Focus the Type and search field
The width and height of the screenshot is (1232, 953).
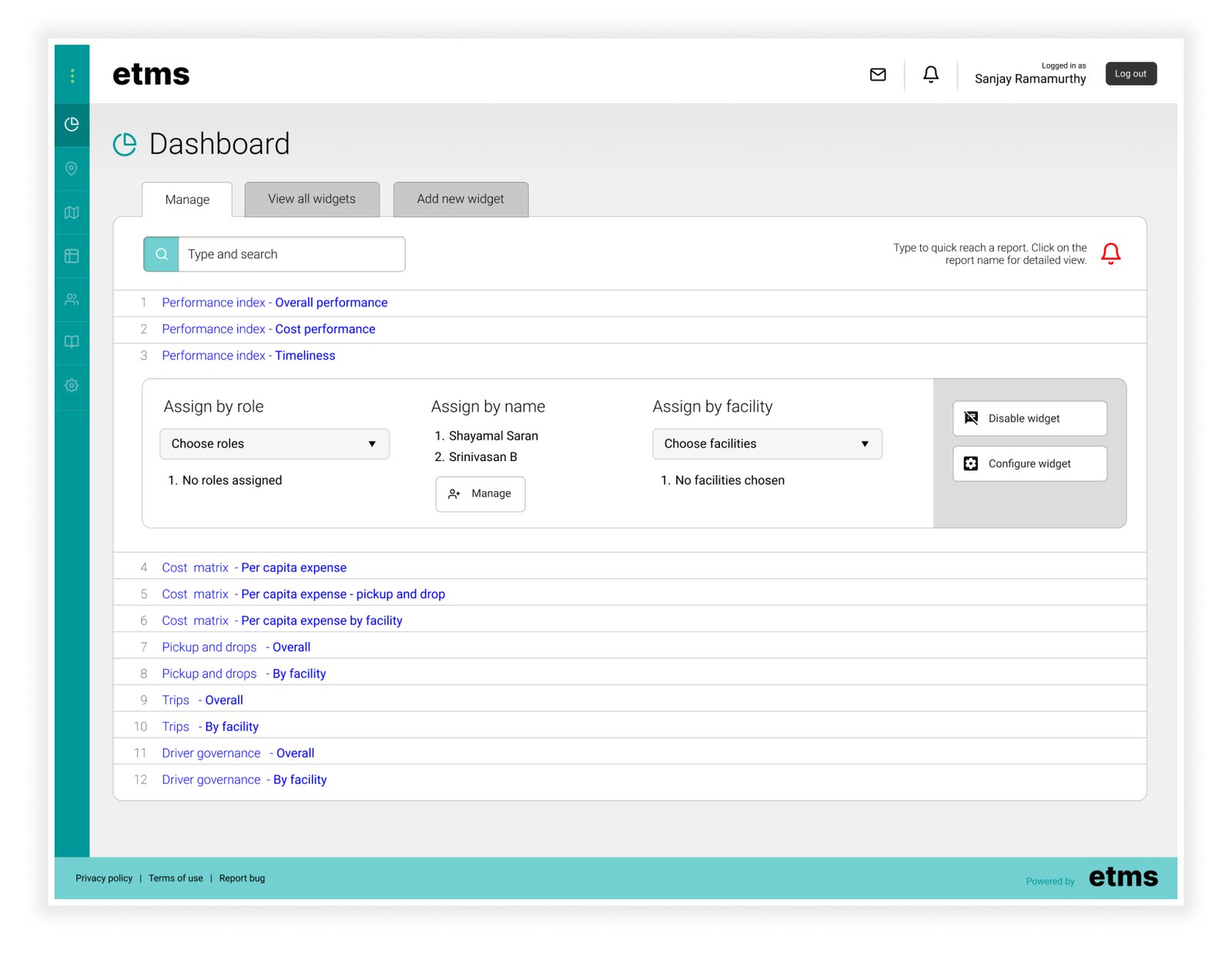pyautogui.click(x=291, y=255)
